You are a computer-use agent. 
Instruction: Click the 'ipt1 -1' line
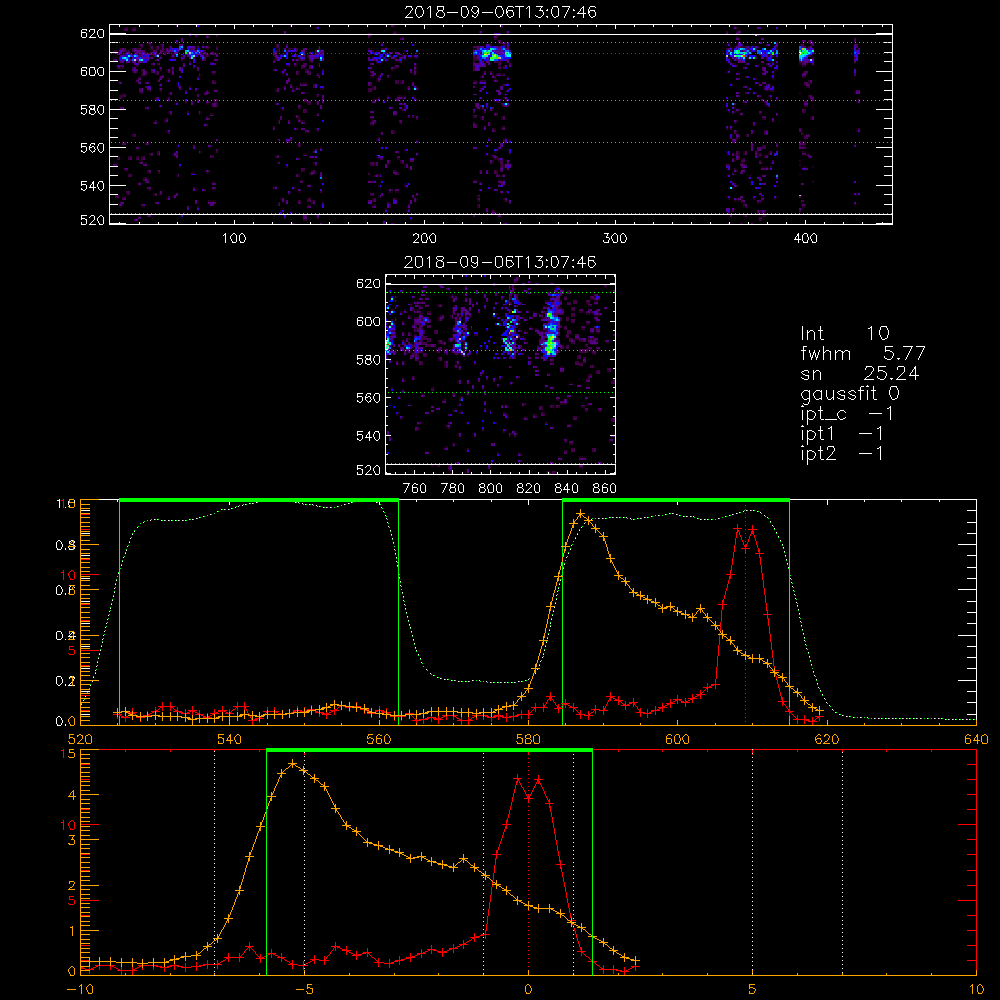point(842,434)
